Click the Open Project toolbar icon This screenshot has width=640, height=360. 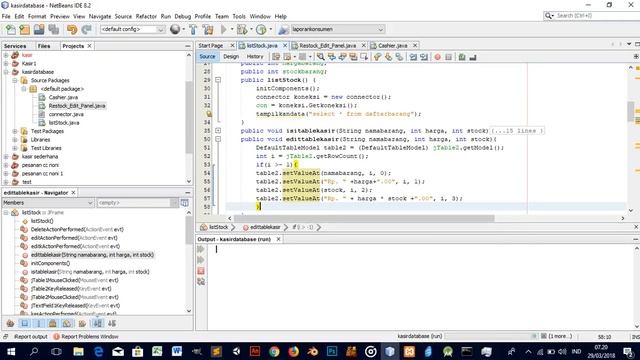pyautogui.click(x=39, y=29)
